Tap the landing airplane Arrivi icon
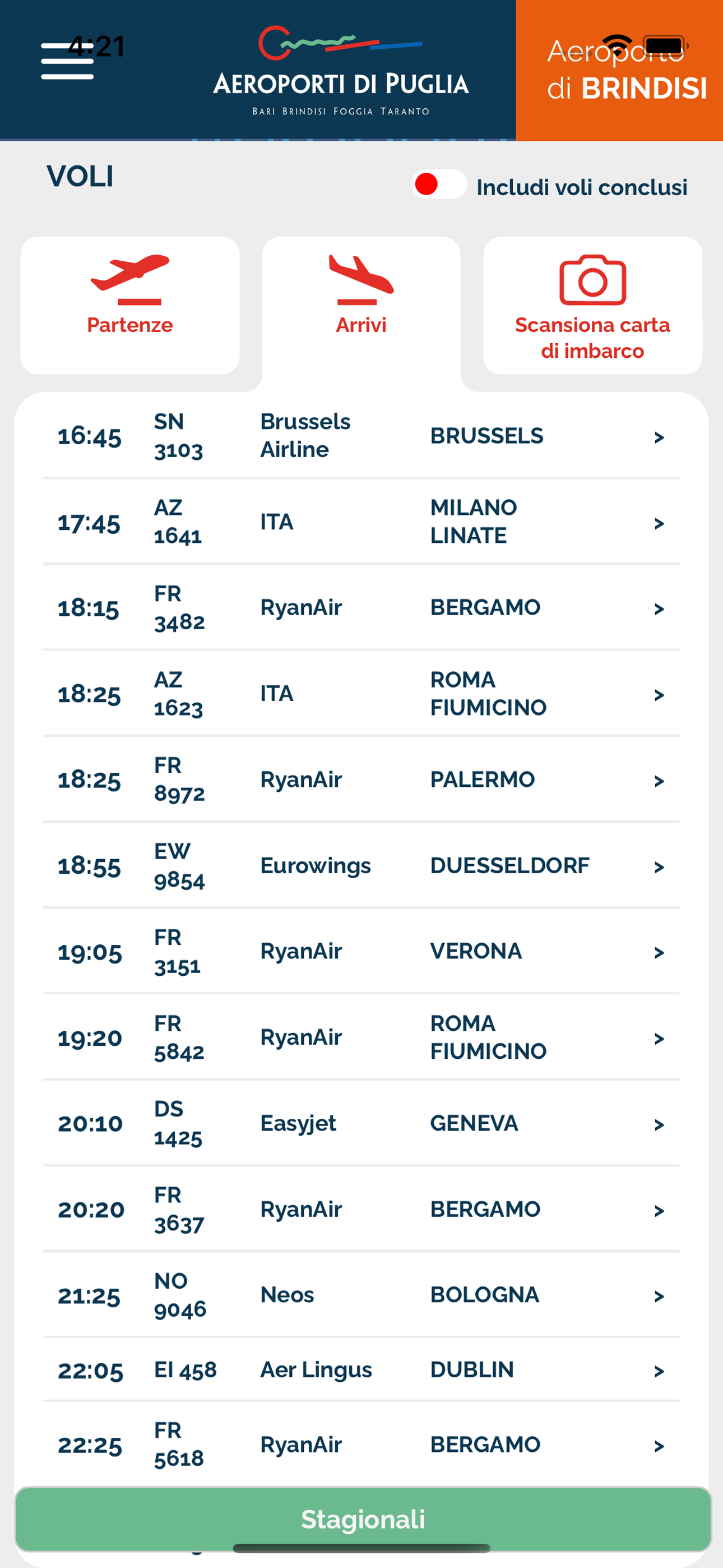The width and height of the screenshot is (723, 1568). 361,279
